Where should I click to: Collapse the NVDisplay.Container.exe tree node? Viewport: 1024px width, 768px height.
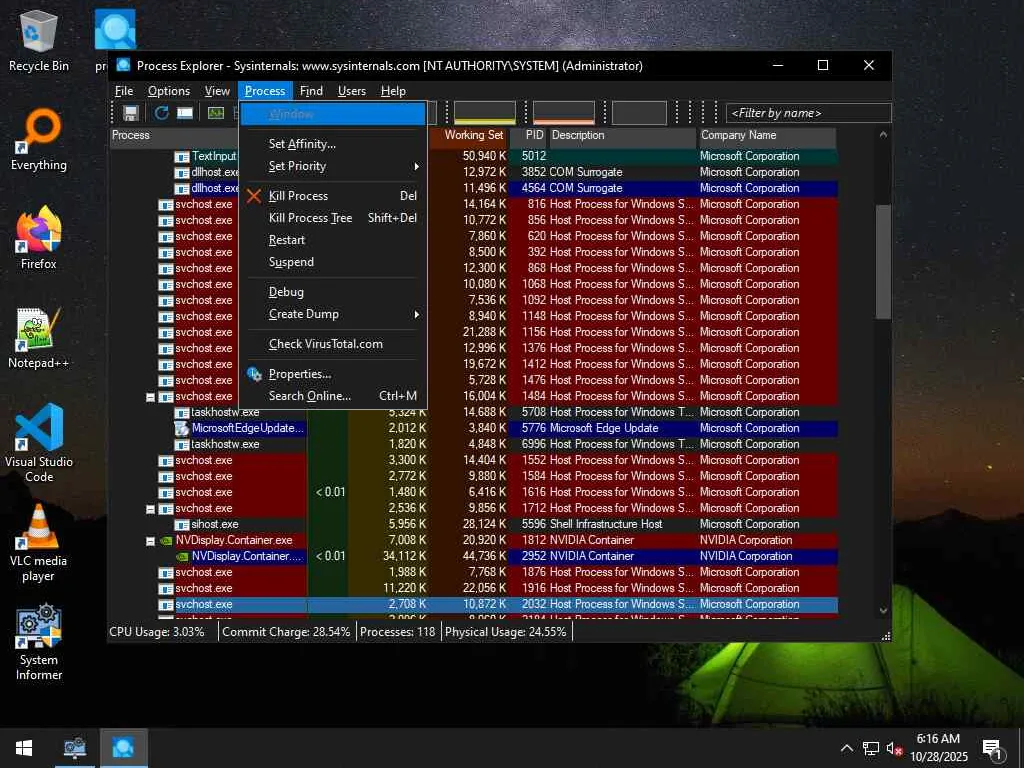tap(150, 541)
